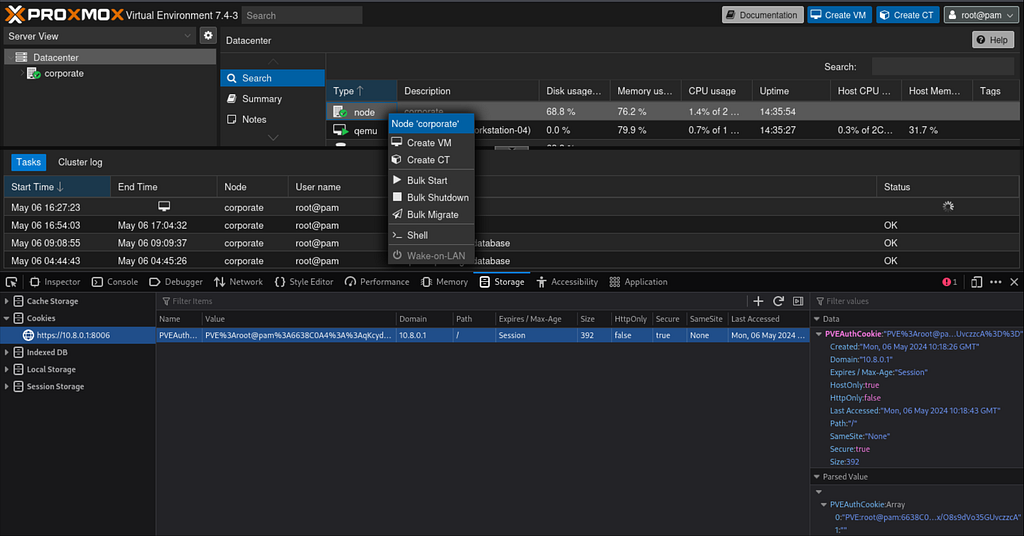
Task: Click the running task monitor icon
Action: (164, 206)
